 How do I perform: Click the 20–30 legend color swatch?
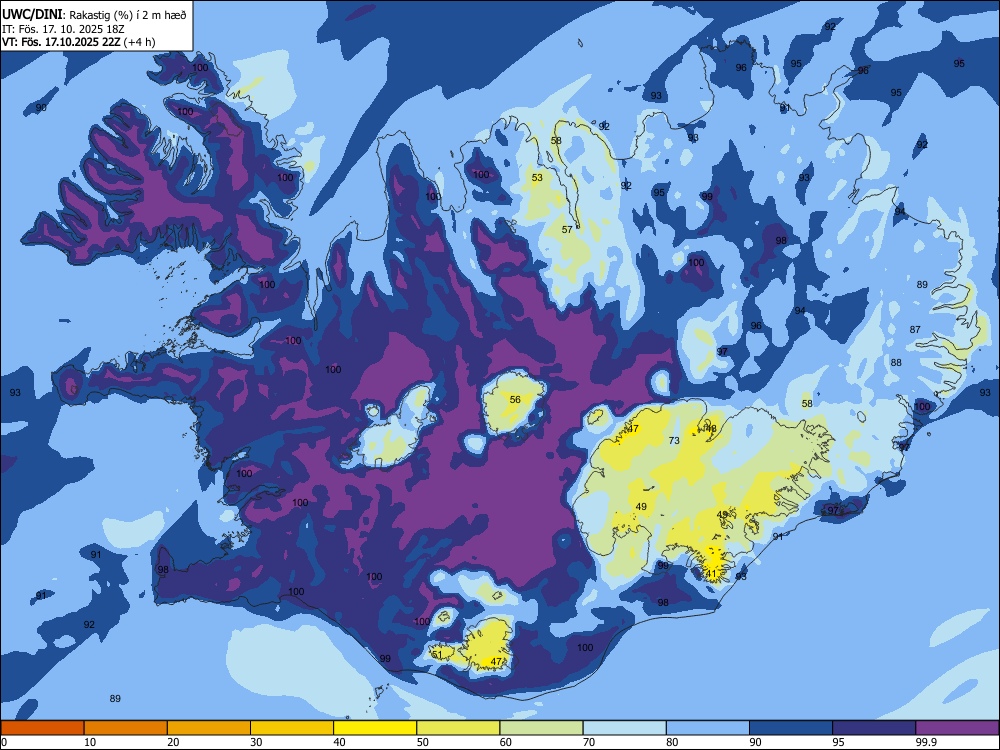click(209, 728)
